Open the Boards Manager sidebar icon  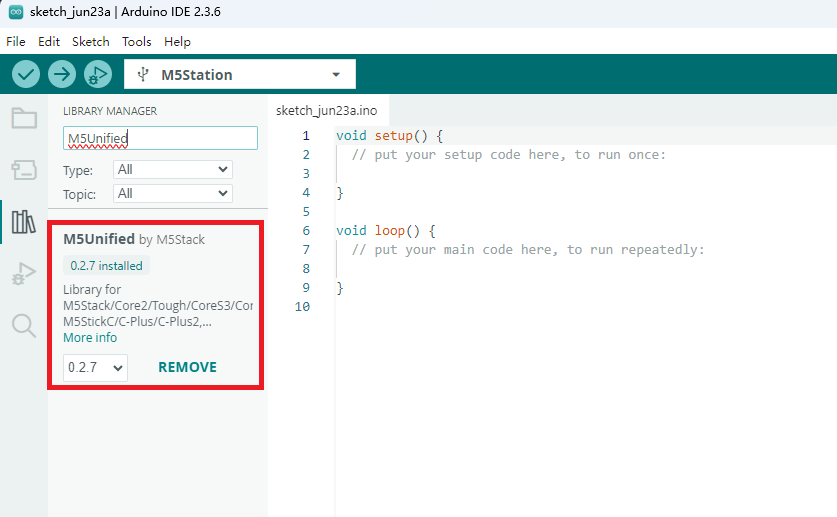(x=24, y=170)
